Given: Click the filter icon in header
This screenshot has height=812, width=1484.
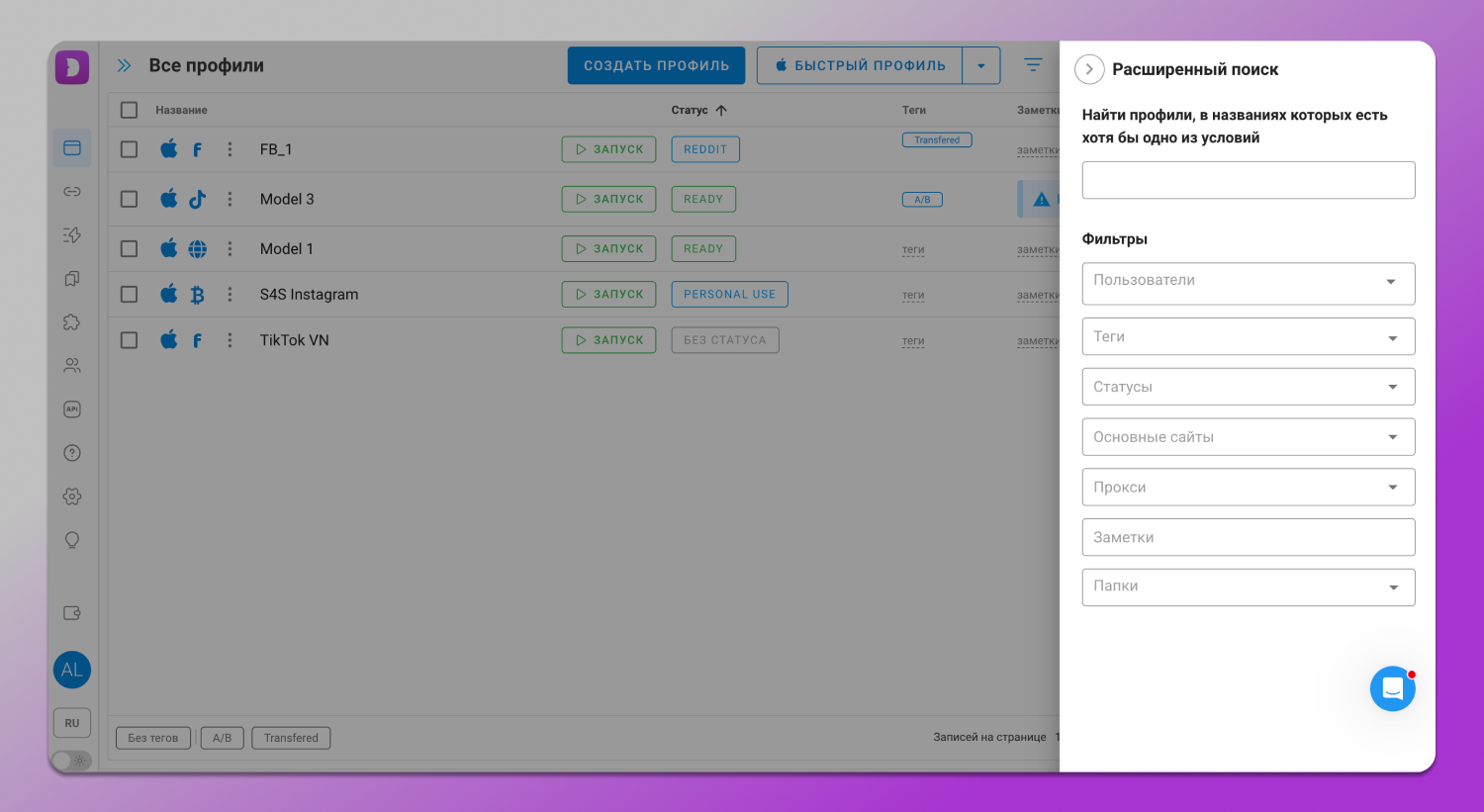Looking at the screenshot, I should 1033,65.
